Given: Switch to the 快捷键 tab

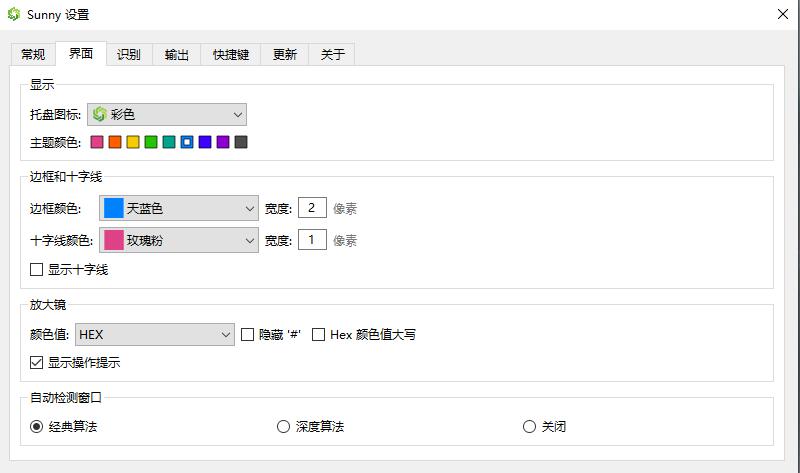Looking at the screenshot, I should click(231, 54).
